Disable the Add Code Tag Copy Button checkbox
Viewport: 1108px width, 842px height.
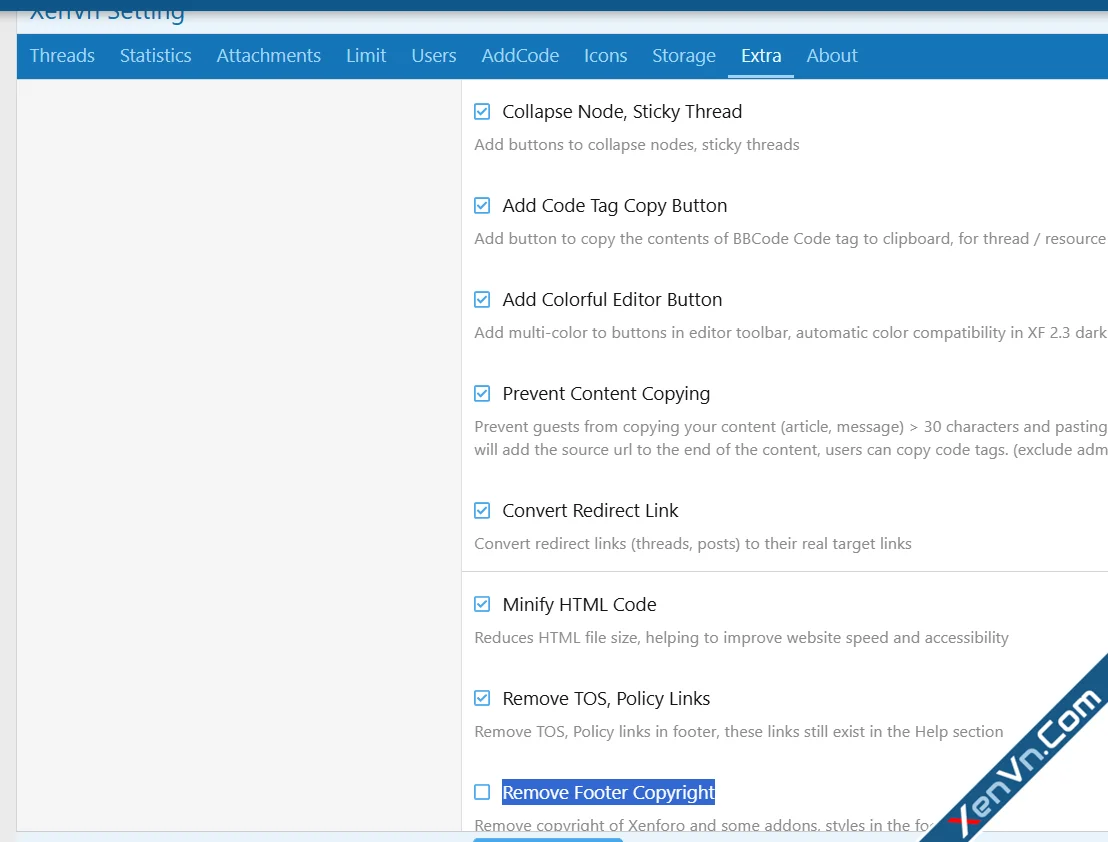coord(482,206)
